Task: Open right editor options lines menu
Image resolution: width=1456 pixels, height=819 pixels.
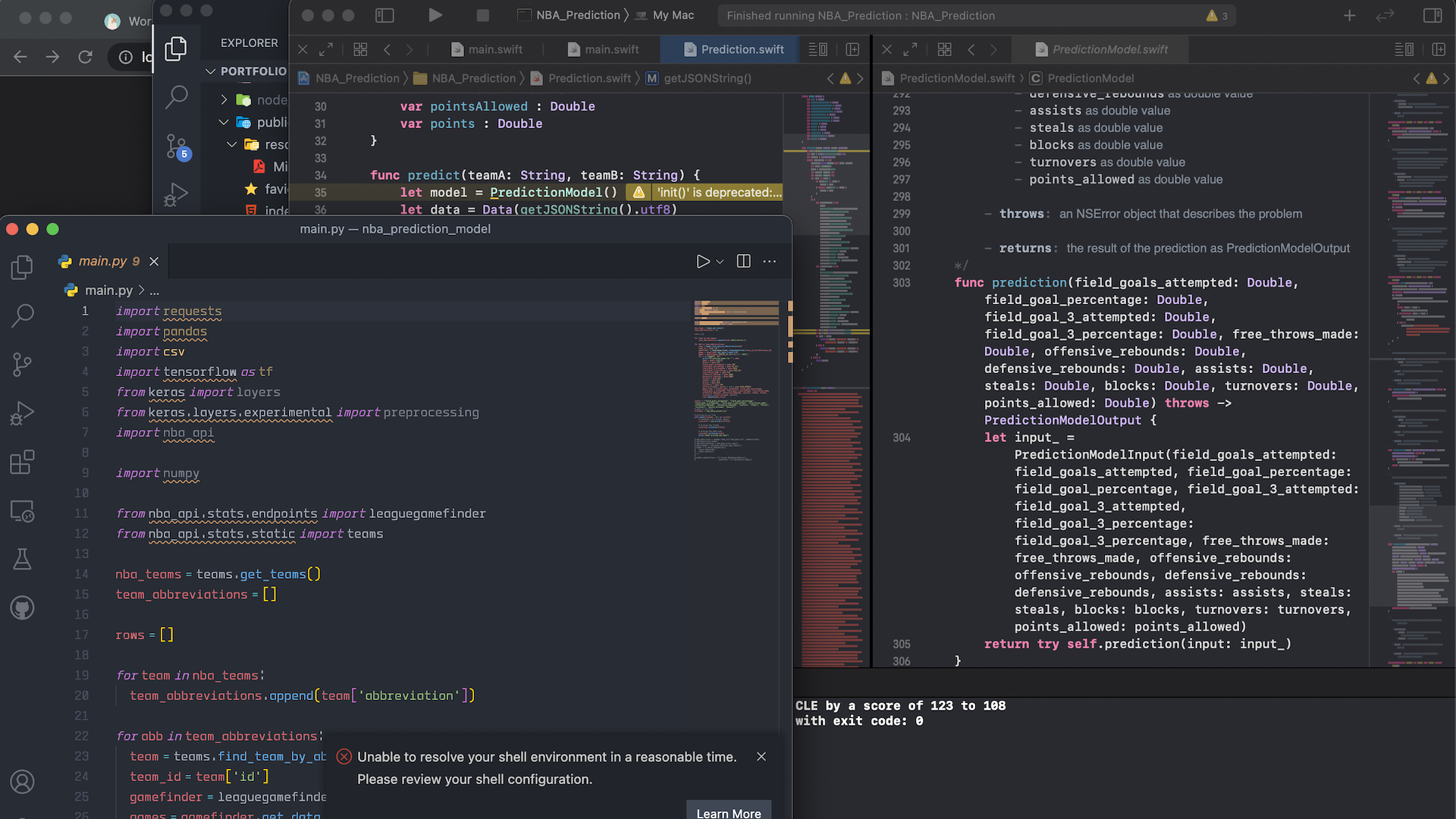Action: tap(1404, 49)
